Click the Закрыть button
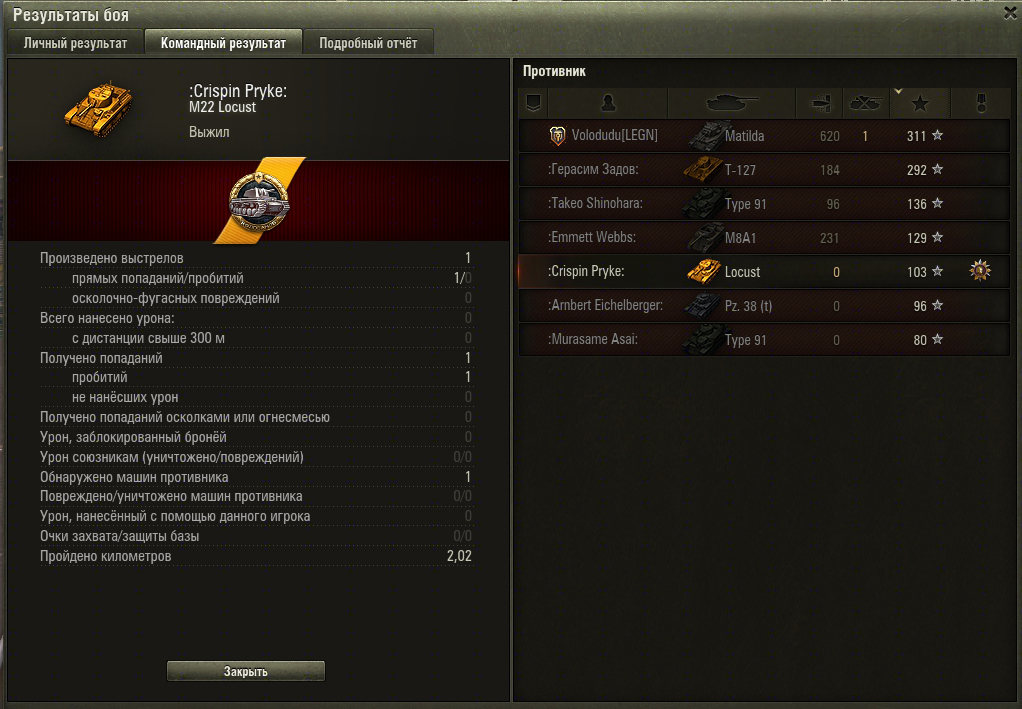 [246, 671]
